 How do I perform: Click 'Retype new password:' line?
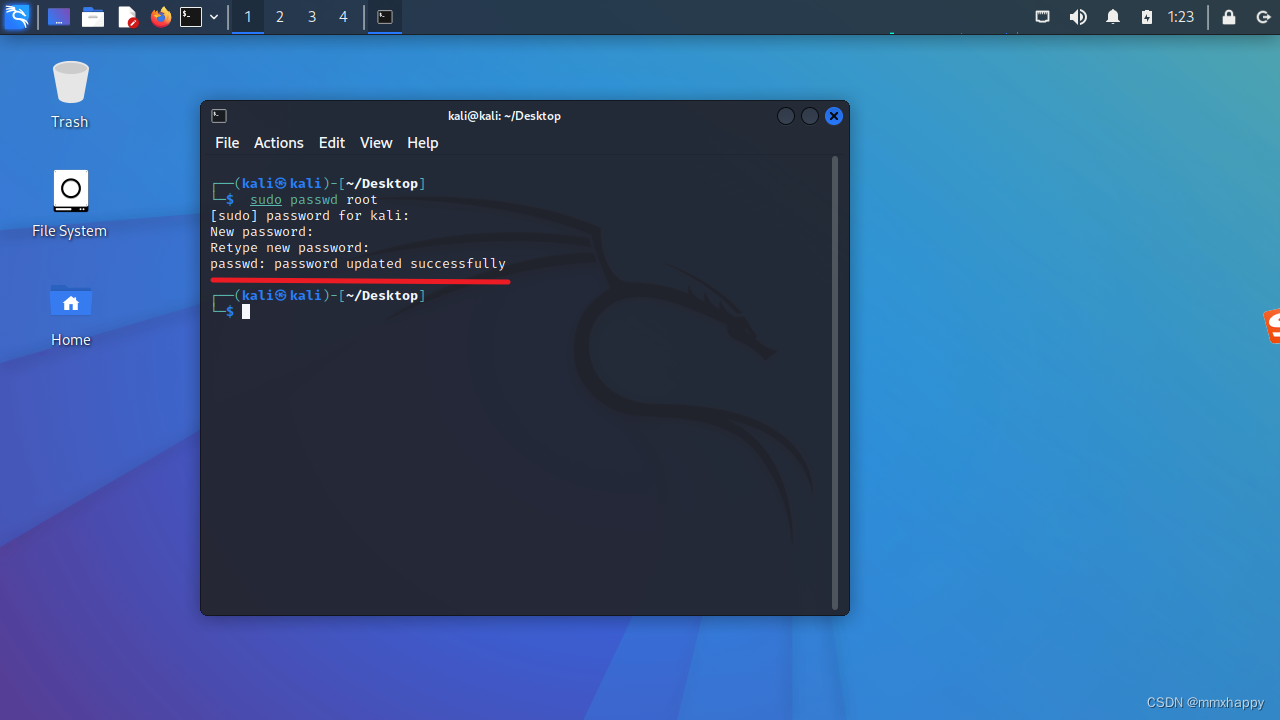point(290,248)
